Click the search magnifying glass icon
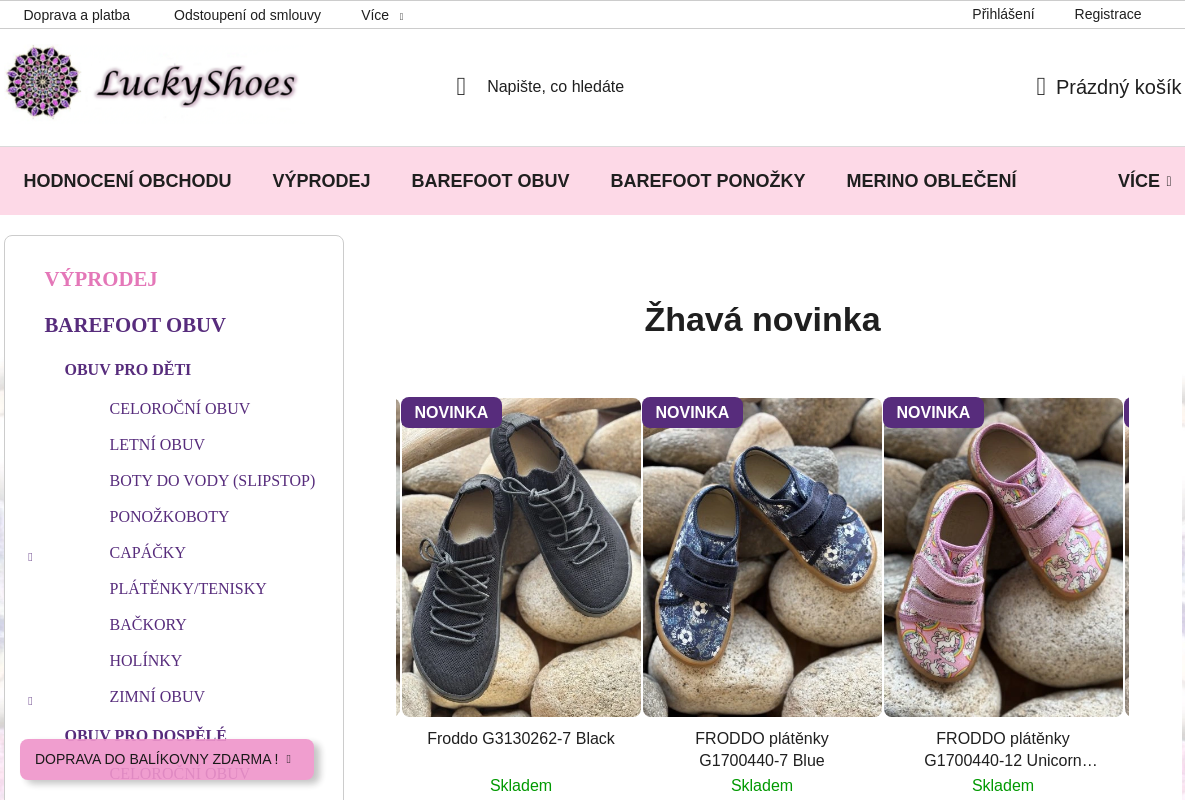The height and width of the screenshot is (800, 1200). [461, 86]
